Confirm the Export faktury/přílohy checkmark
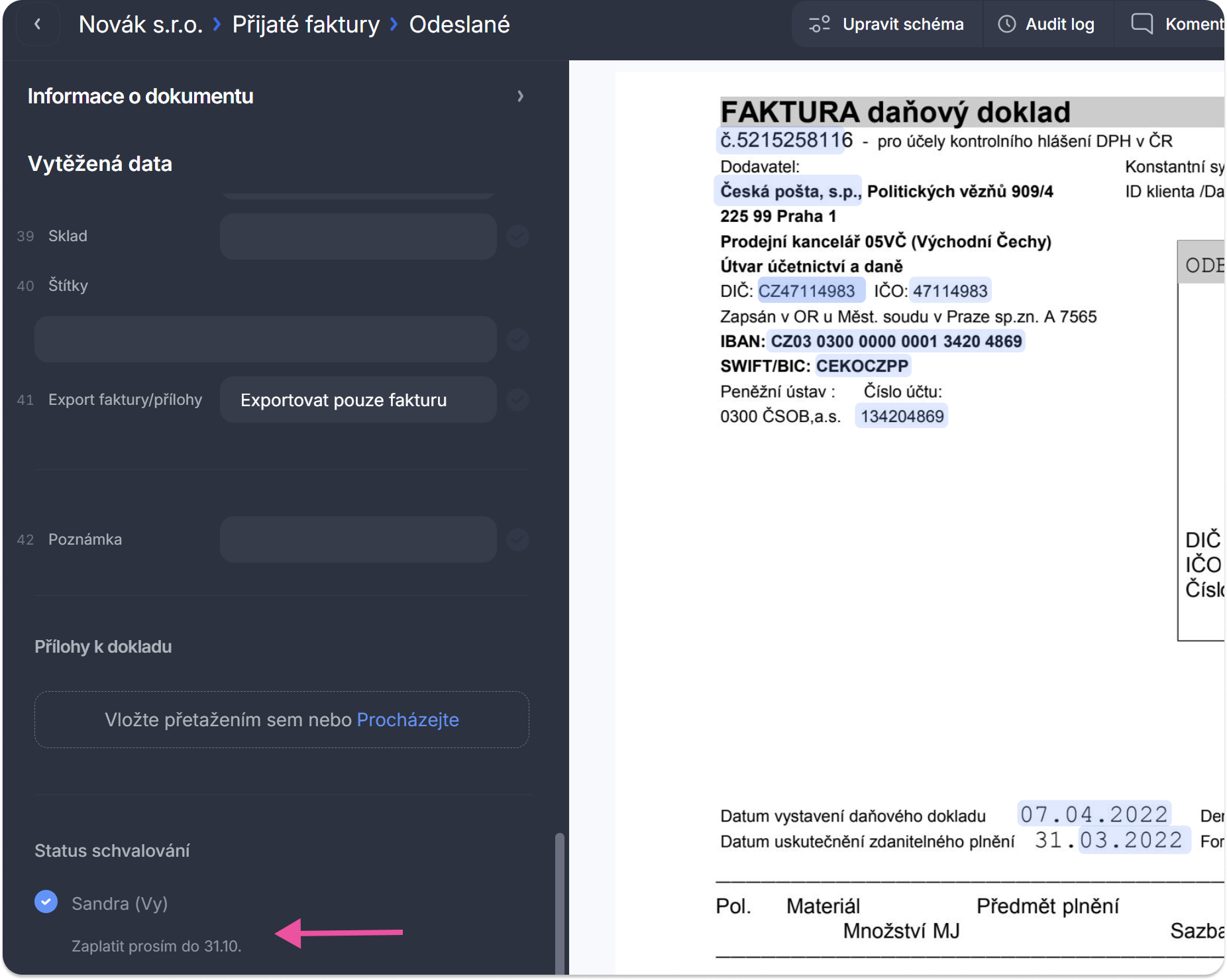Screen dimensions: 1227x980 [x=517, y=400]
